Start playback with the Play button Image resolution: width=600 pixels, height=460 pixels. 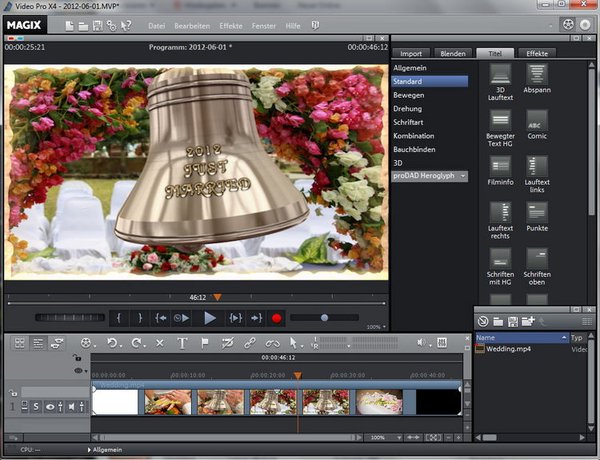[x=209, y=318]
